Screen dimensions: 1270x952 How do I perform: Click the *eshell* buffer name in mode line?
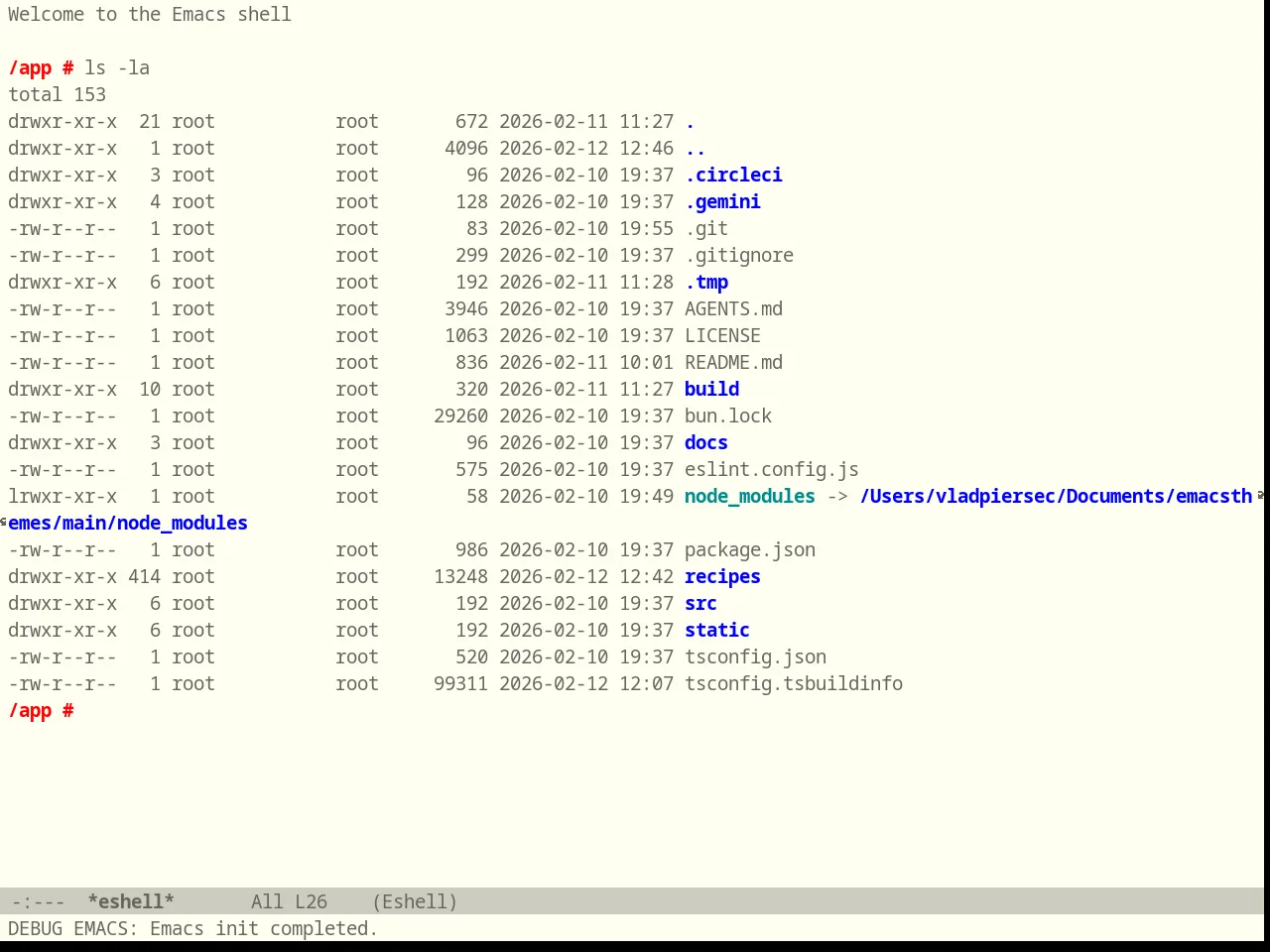click(x=131, y=901)
